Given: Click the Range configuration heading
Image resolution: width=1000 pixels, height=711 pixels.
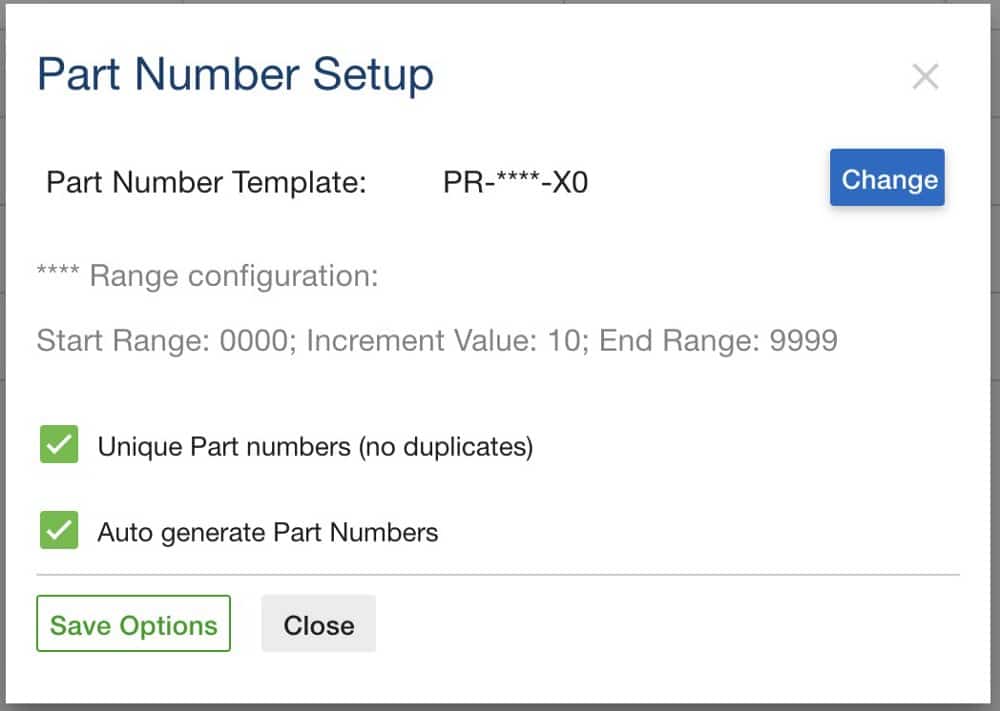Looking at the screenshot, I should coord(208,276).
